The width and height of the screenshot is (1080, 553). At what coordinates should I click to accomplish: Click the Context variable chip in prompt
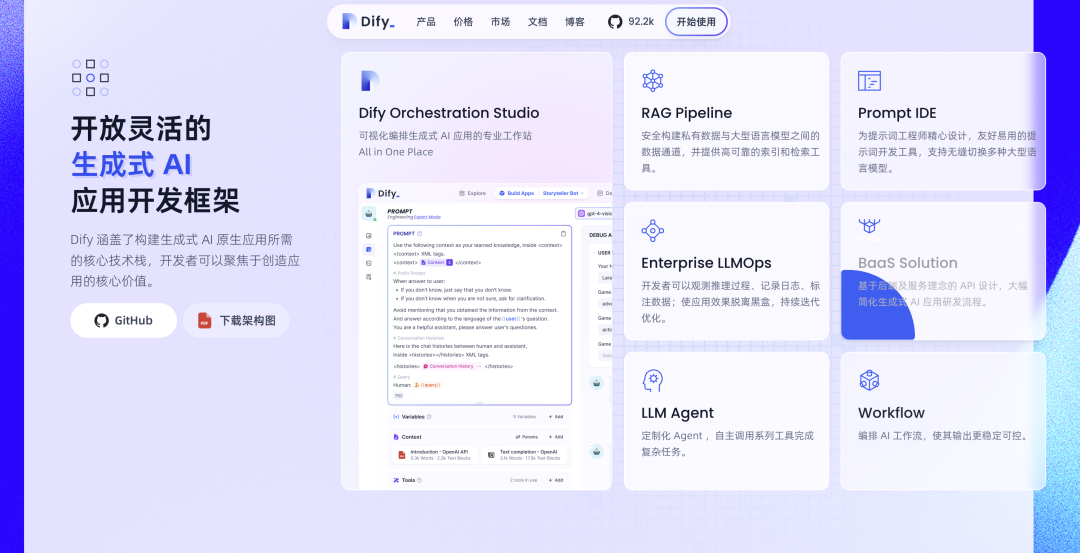(436, 262)
